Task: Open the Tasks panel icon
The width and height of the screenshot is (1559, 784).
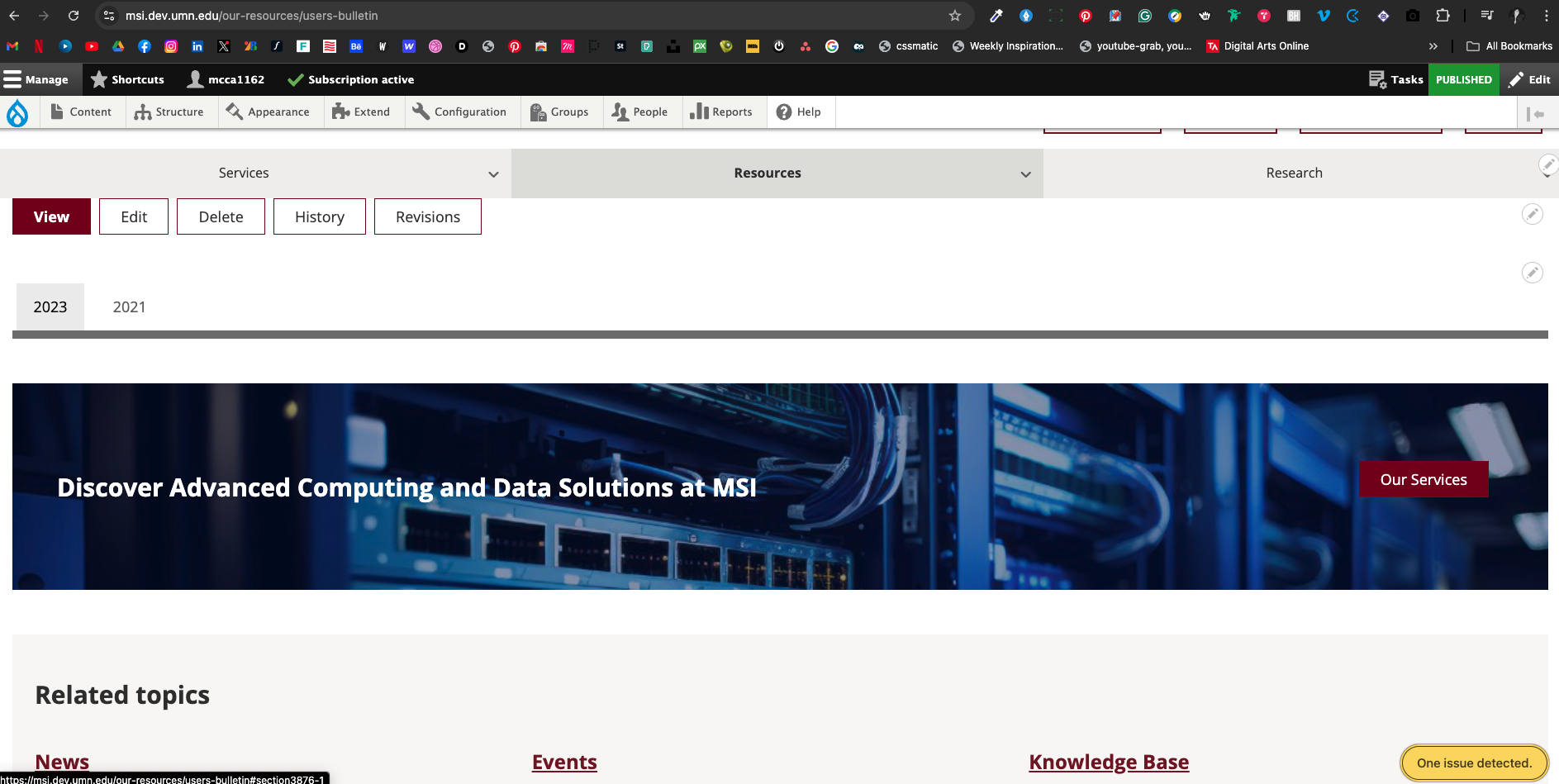Action: click(1377, 79)
